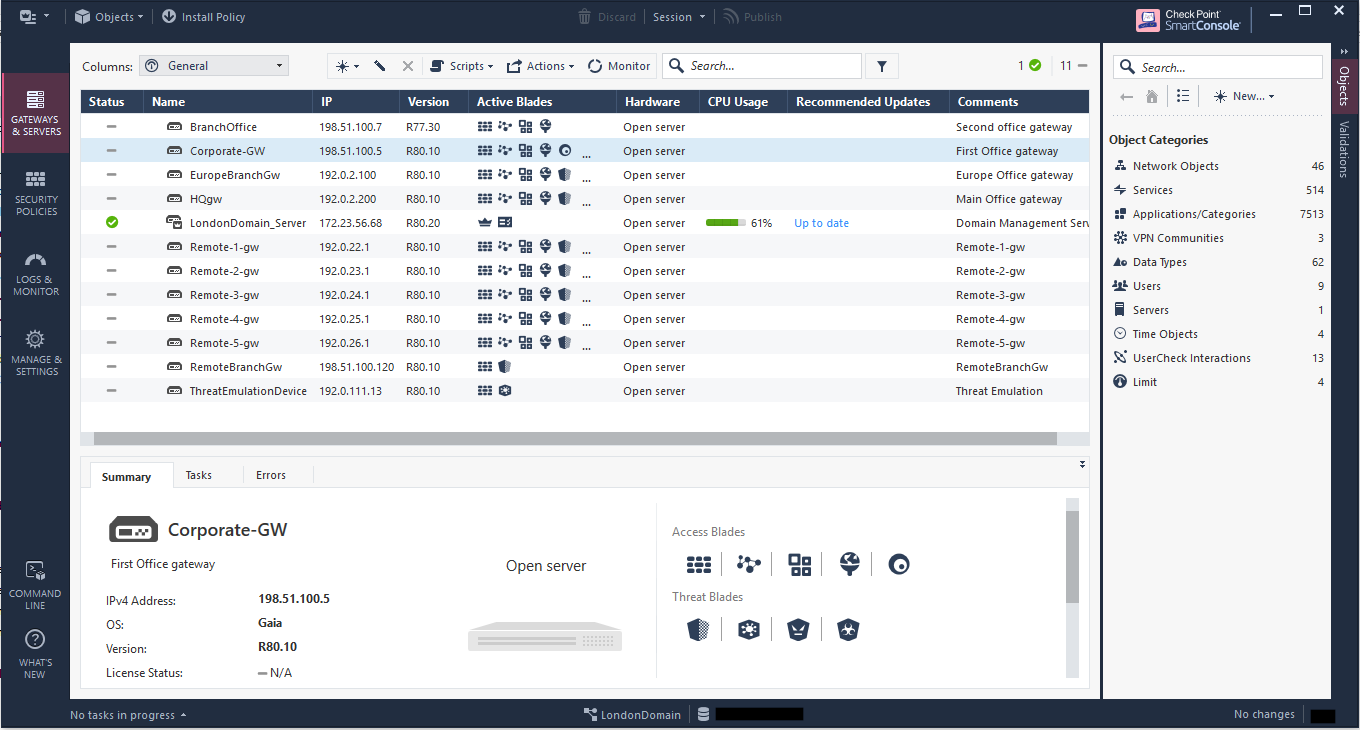Open the application main menu dropdown

(x=34, y=17)
